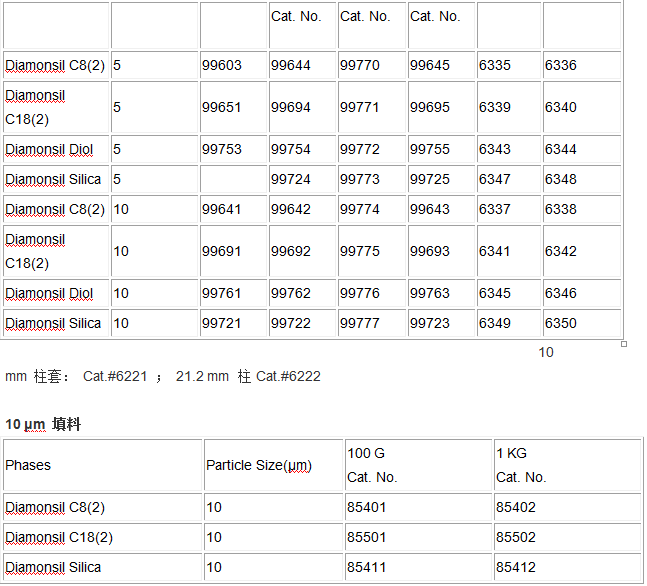Screen dimensions: 647x586
Task: Click the table resize handle square
Action: pyautogui.click(x=623, y=344)
